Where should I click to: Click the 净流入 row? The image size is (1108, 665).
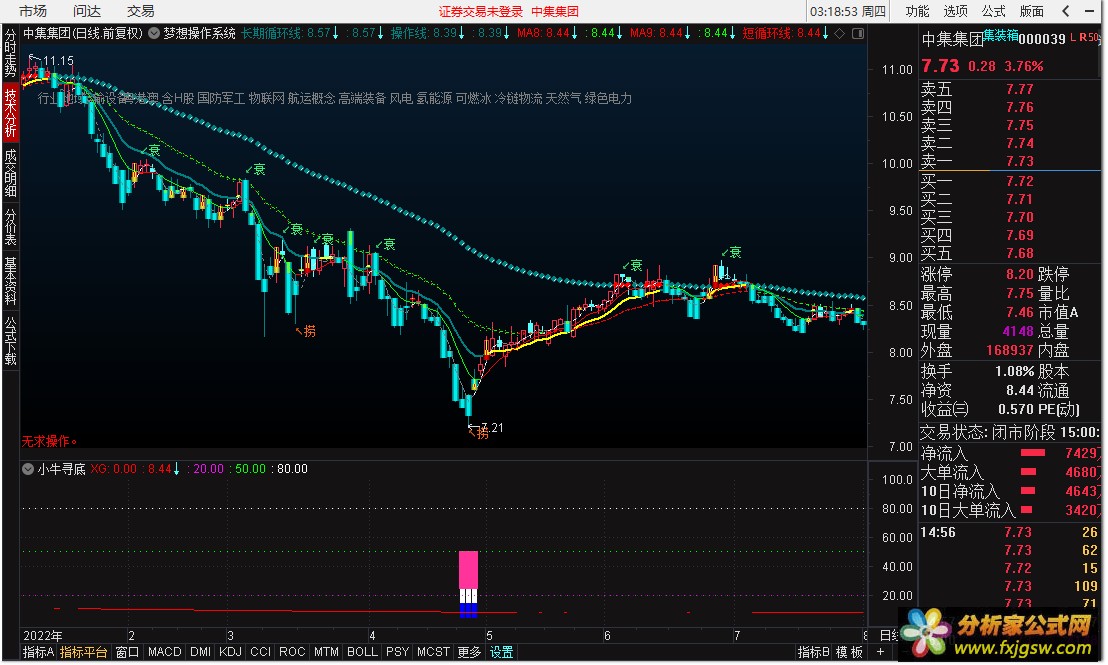pos(1010,453)
